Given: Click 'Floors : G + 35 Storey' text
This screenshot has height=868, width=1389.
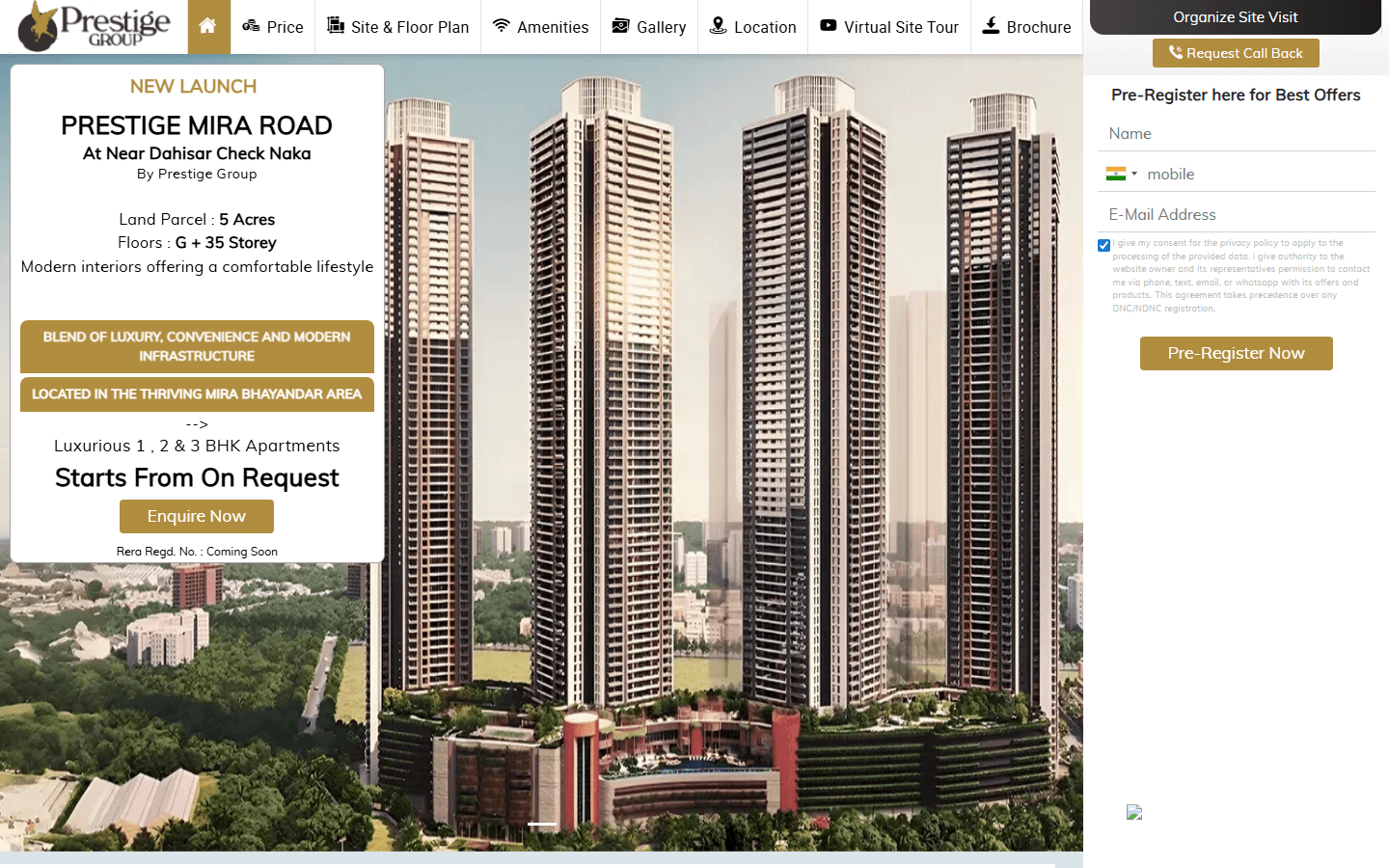Looking at the screenshot, I should 197,243.
